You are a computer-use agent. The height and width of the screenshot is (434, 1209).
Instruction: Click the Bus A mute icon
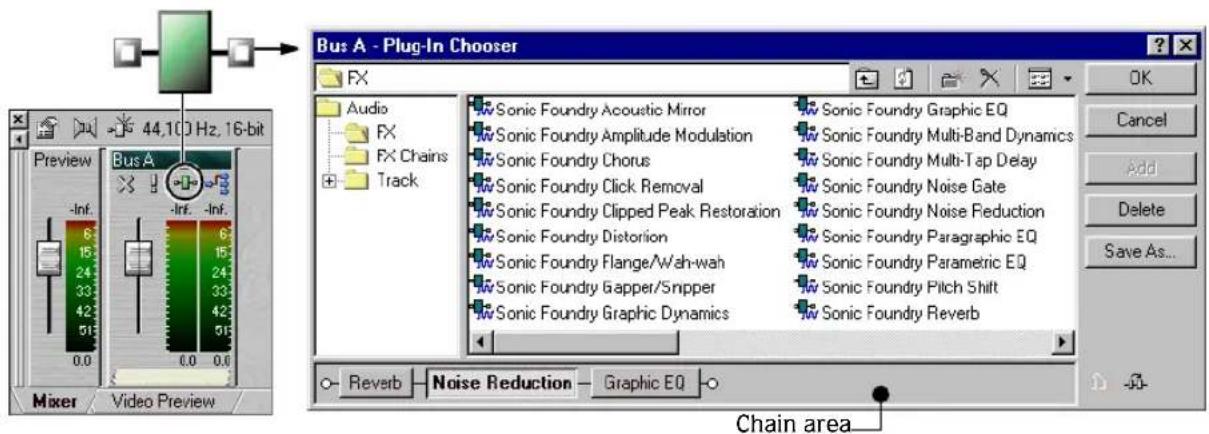129,183
